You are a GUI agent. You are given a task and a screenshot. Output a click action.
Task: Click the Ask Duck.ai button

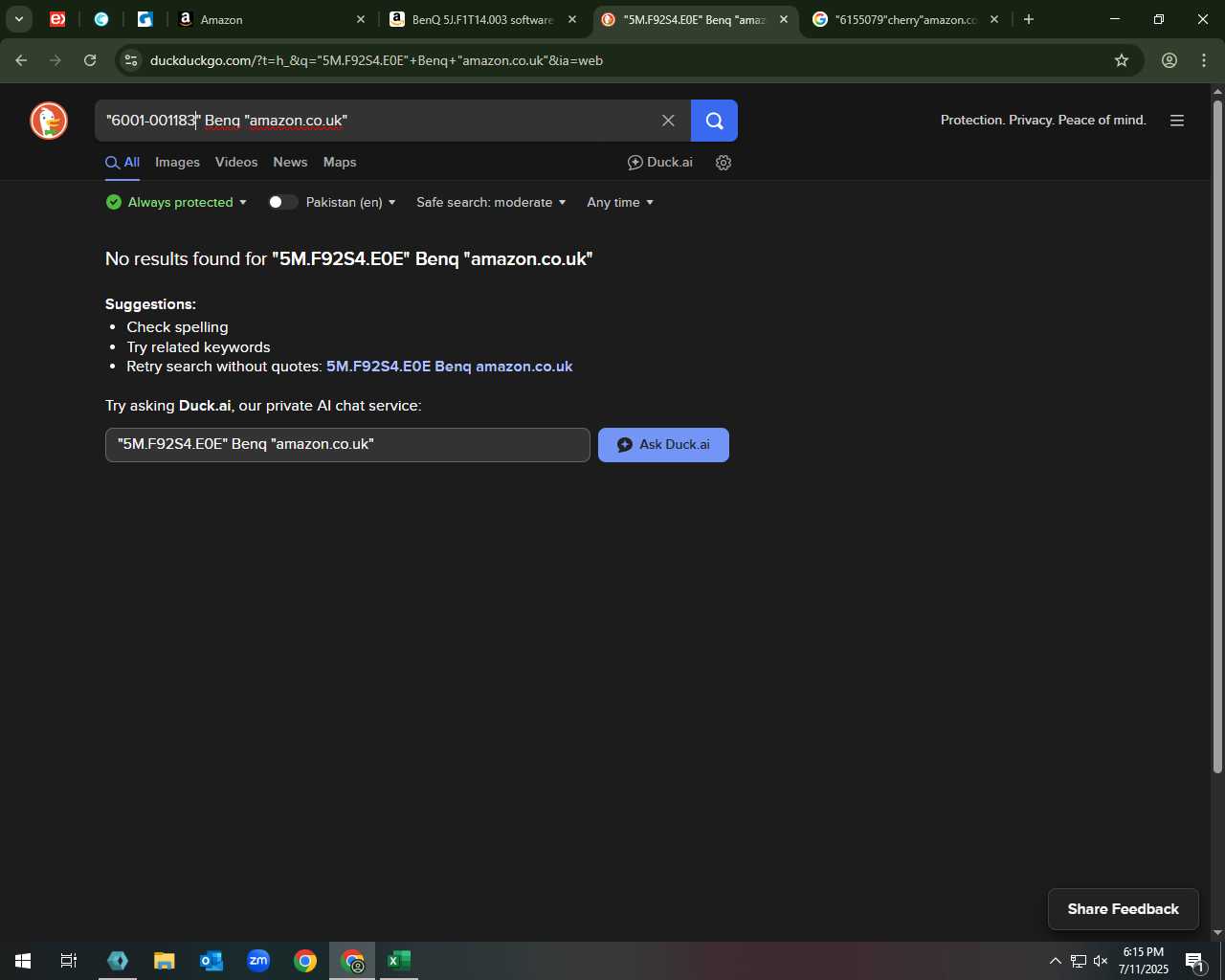(x=663, y=445)
